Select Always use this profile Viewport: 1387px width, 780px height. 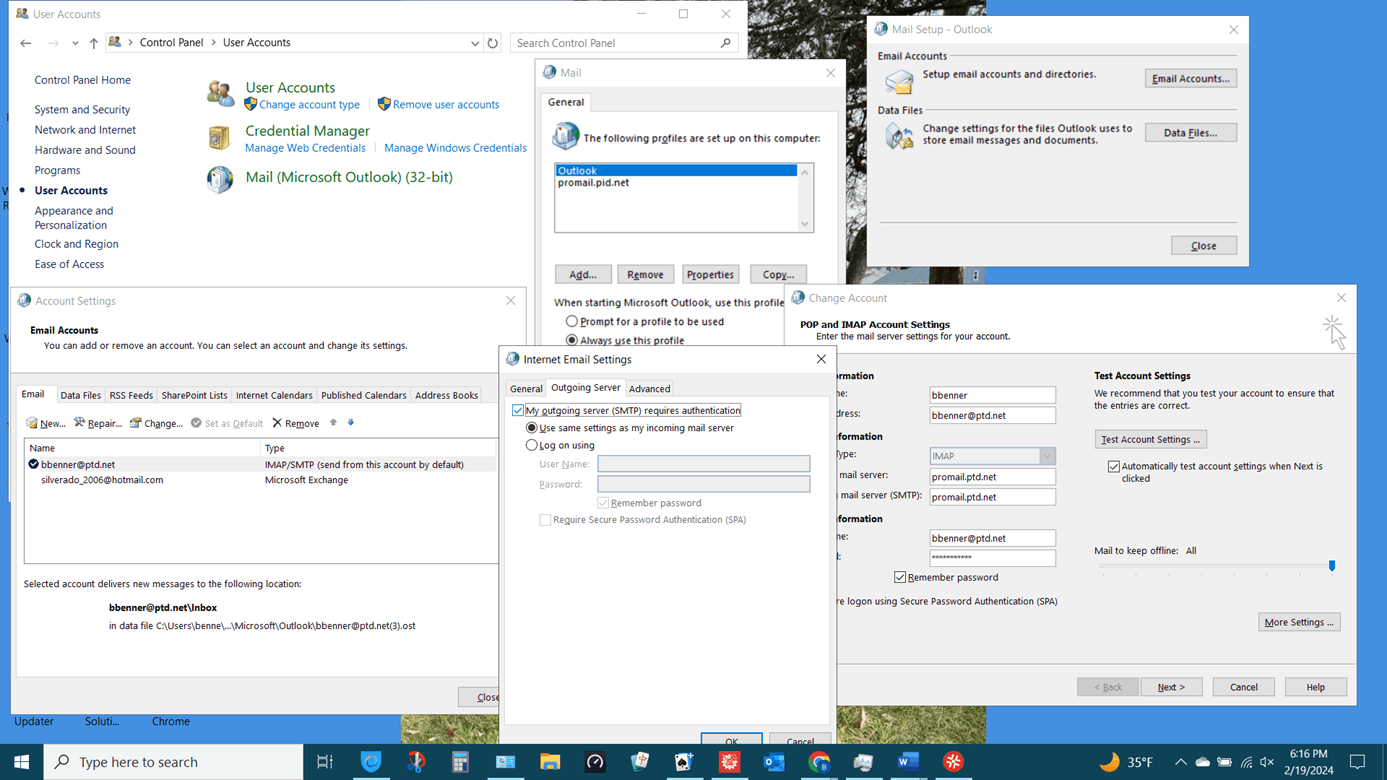coord(572,340)
